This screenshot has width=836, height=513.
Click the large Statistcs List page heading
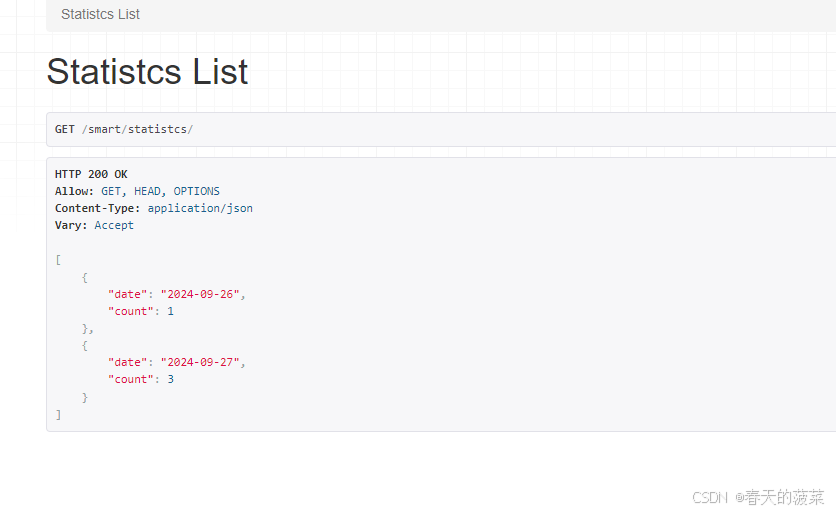147,71
